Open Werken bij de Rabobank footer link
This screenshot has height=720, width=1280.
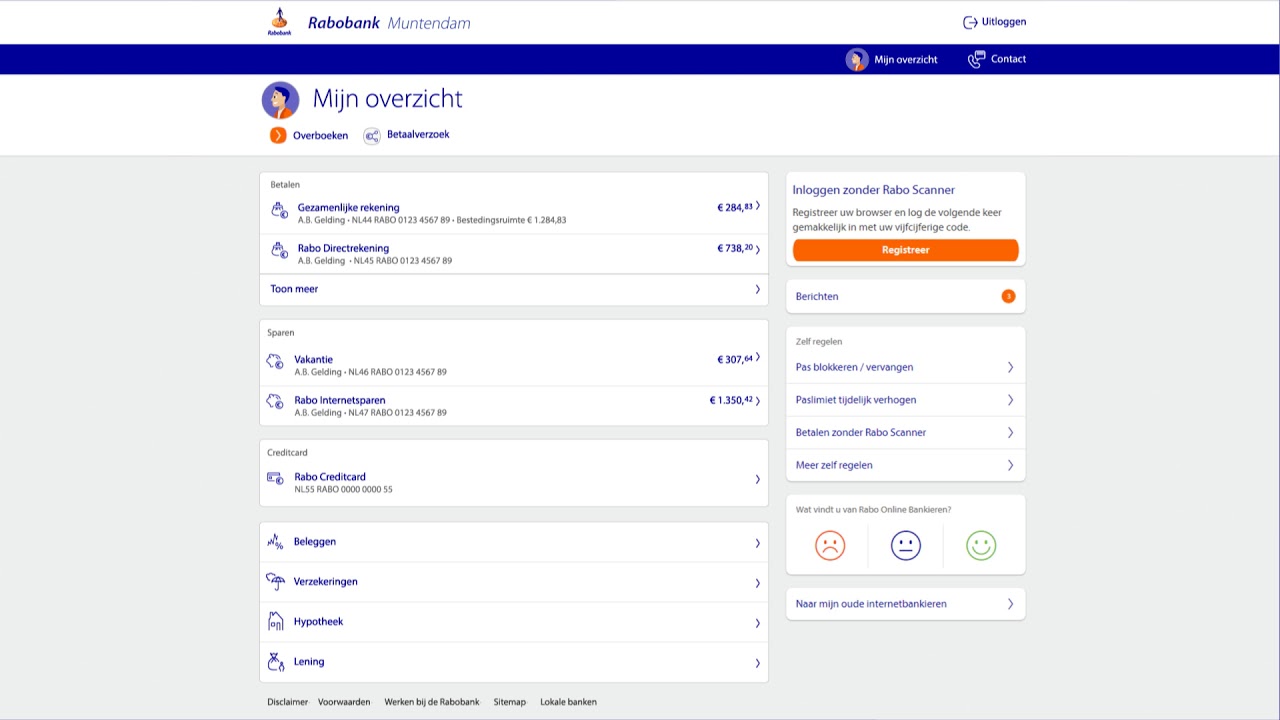pyautogui.click(x=432, y=702)
